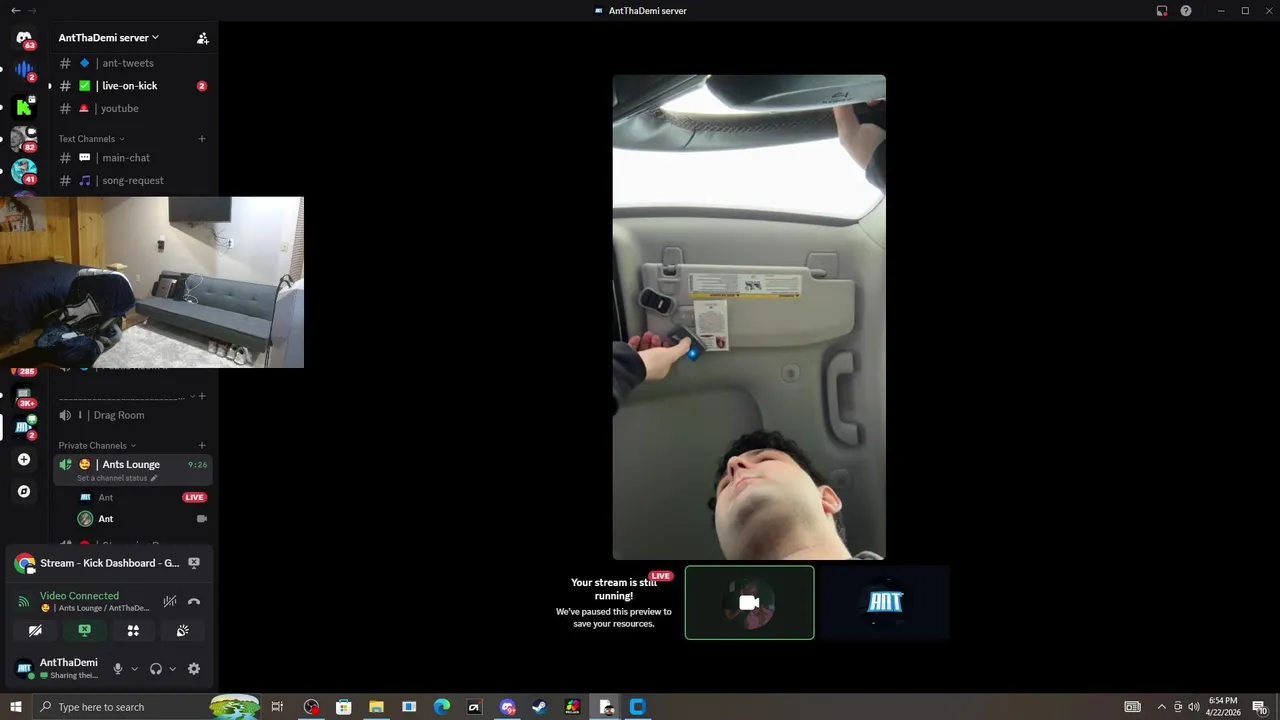The image size is (1280, 720).
Task: Open the live-on-kick channel
Action: tap(132, 86)
